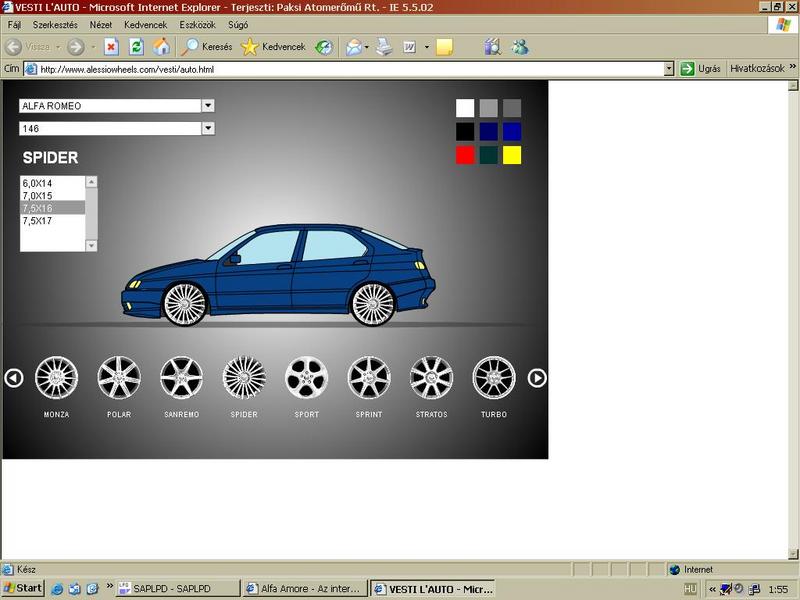This screenshot has height=600, width=800.
Task: Open the History toolbar icon
Action: (x=323, y=47)
